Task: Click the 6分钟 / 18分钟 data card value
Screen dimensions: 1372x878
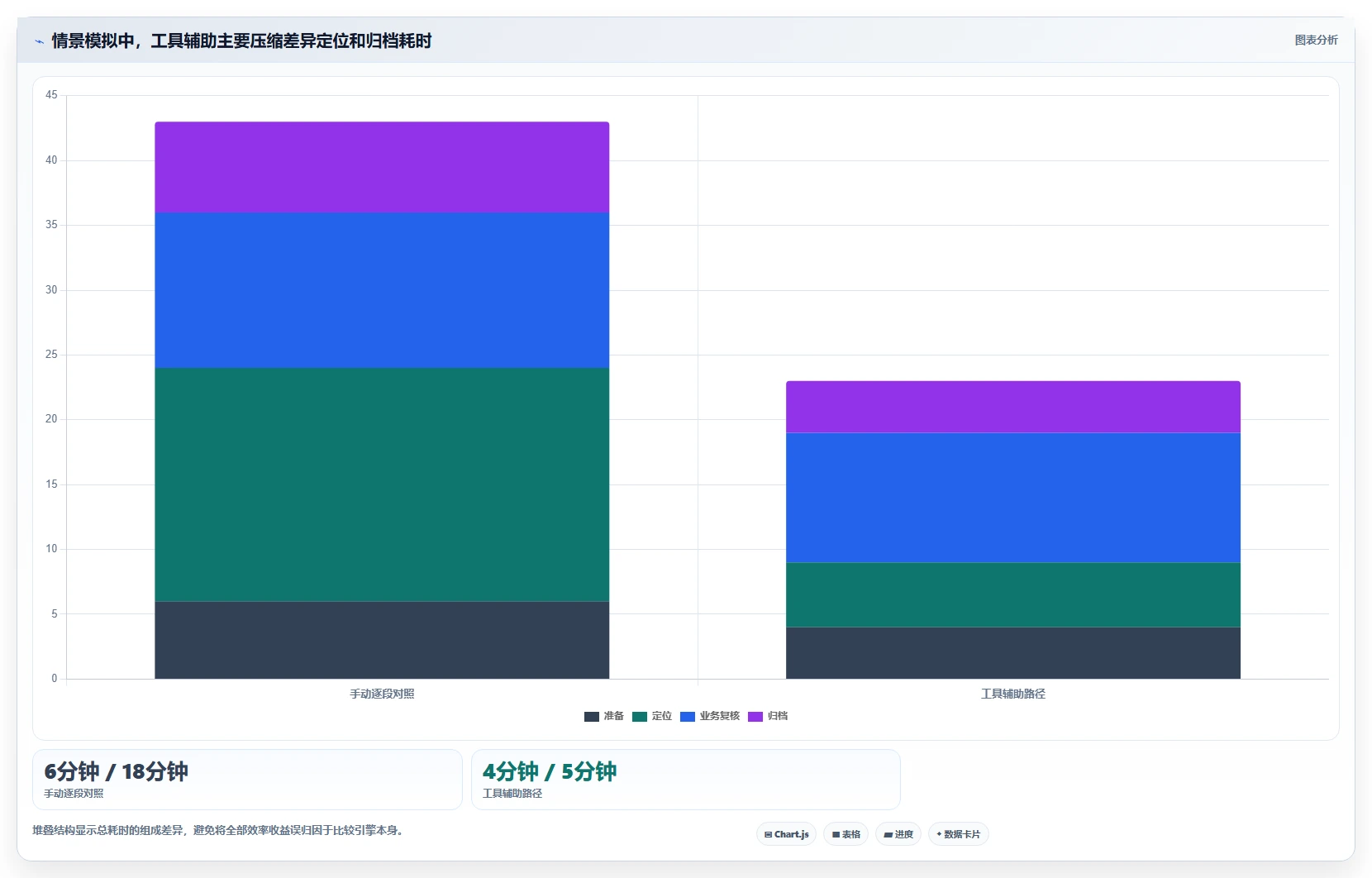Action: 116,771
